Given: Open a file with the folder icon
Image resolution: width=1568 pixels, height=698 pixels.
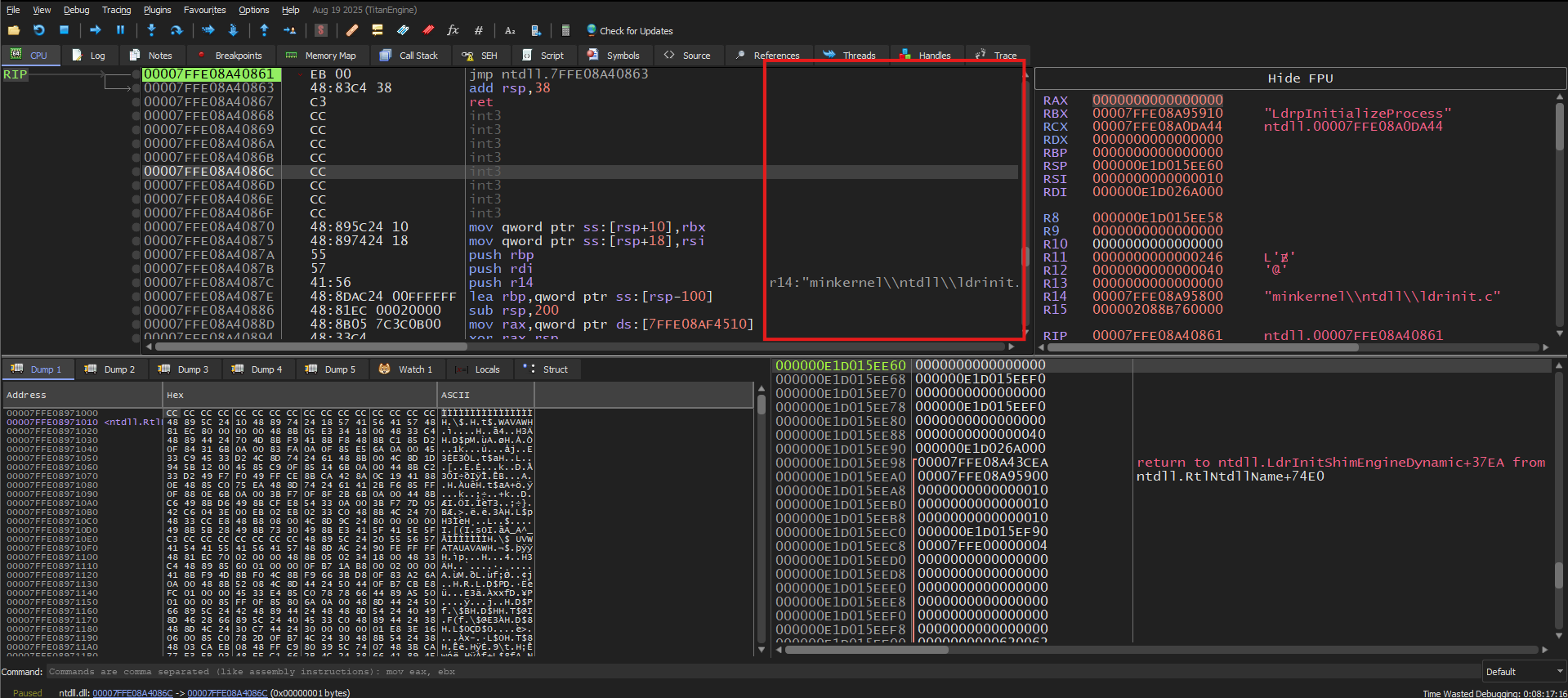Looking at the screenshot, I should coord(14,30).
